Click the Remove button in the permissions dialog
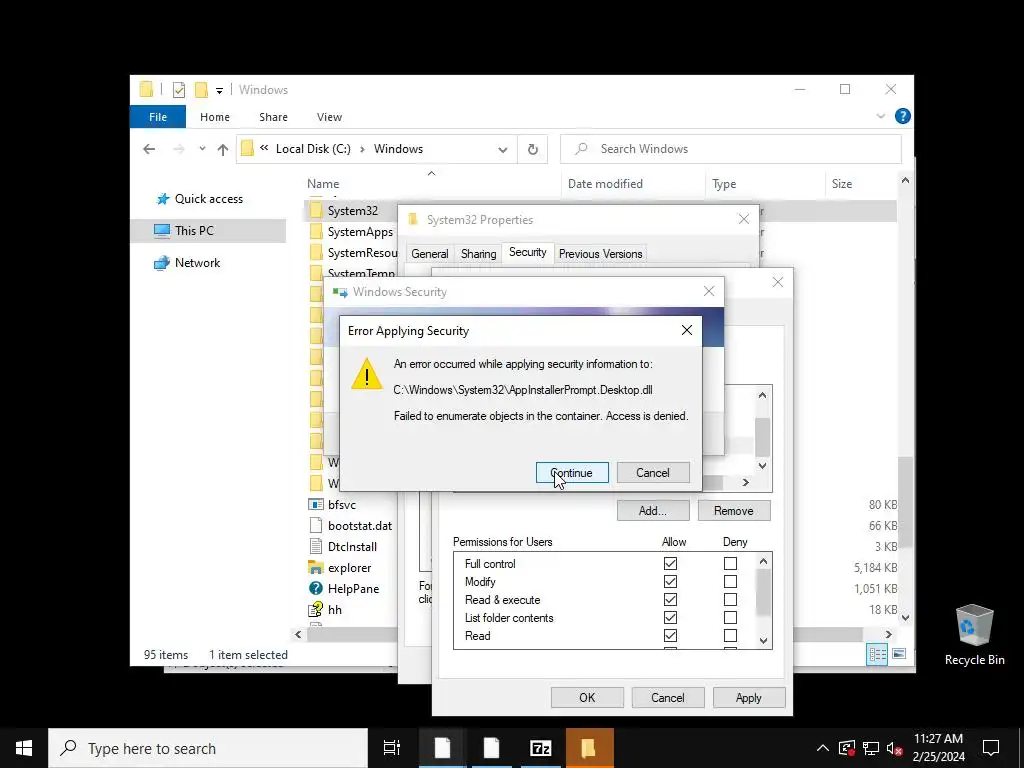1024x768 pixels. click(733, 511)
